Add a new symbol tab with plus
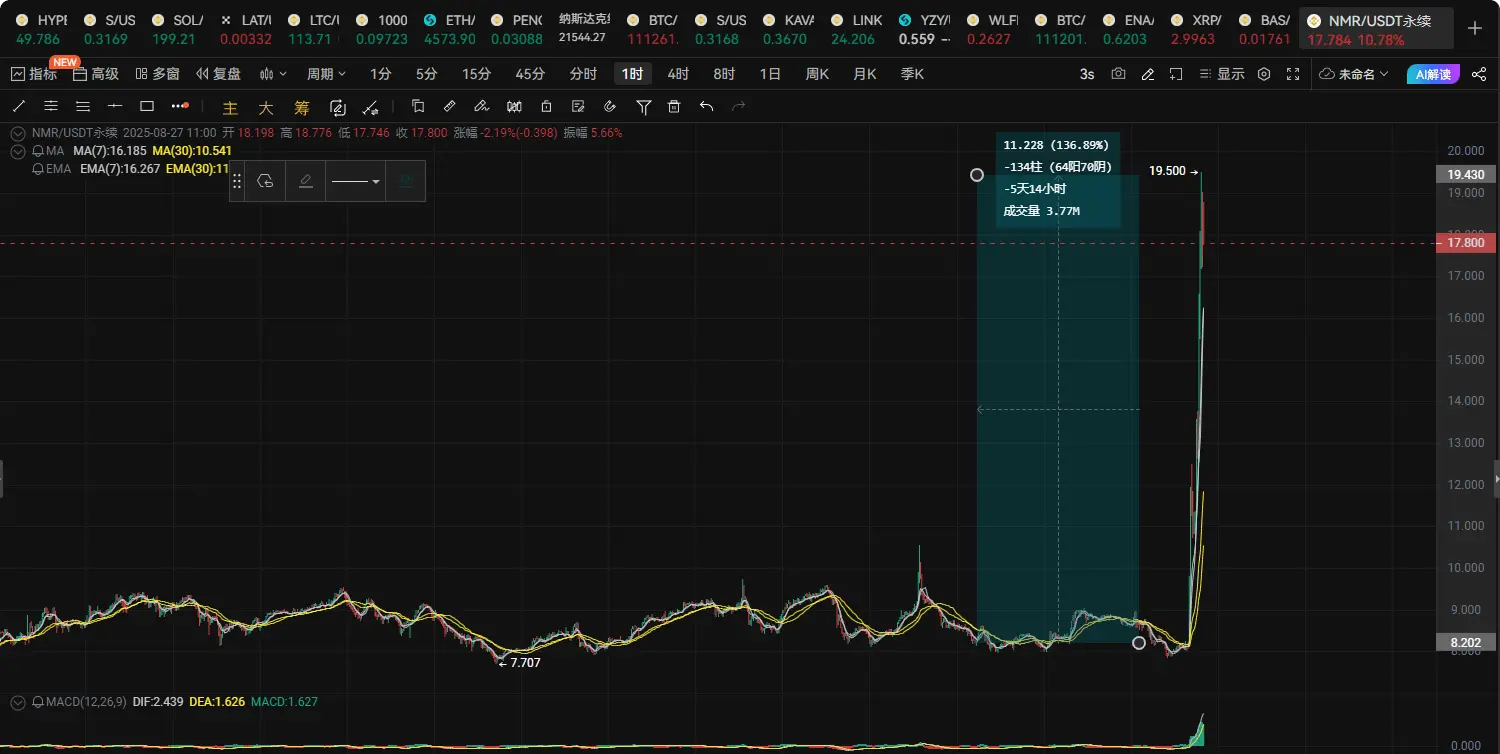This screenshot has height=754, width=1500. coord(1474,28)
